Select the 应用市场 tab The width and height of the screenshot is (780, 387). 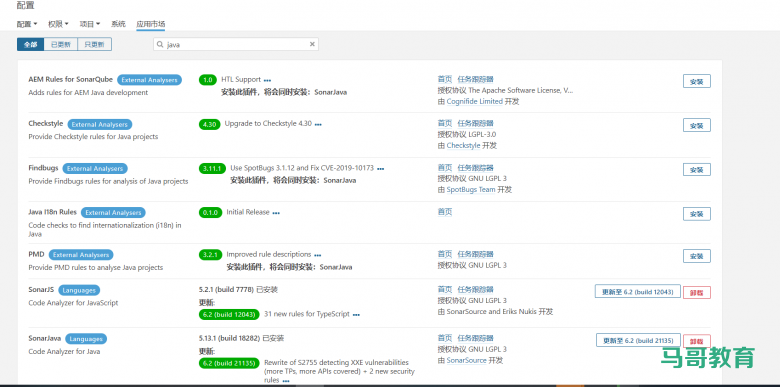tap(151, 24)
